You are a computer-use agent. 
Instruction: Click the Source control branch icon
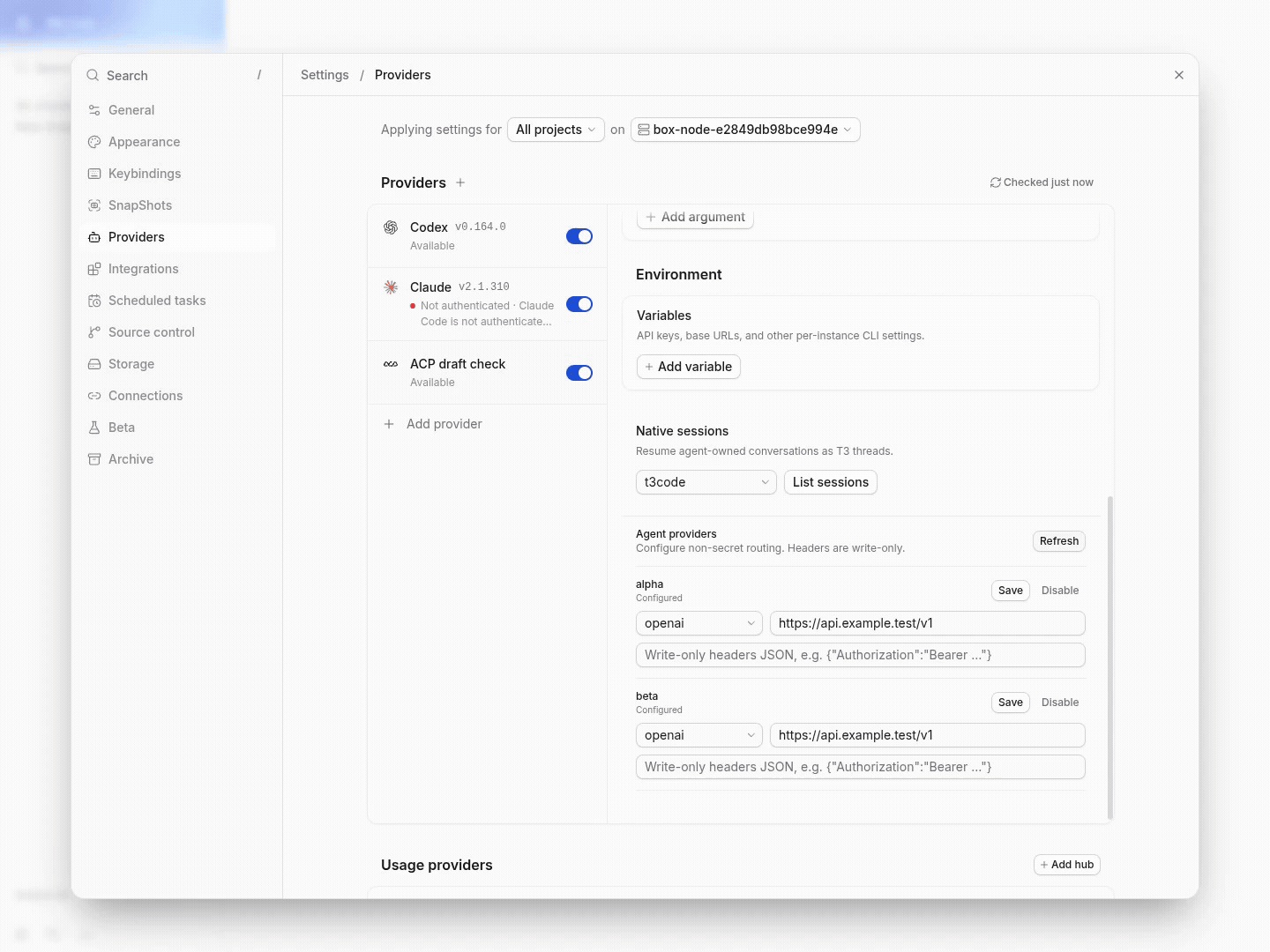(94, 332)
